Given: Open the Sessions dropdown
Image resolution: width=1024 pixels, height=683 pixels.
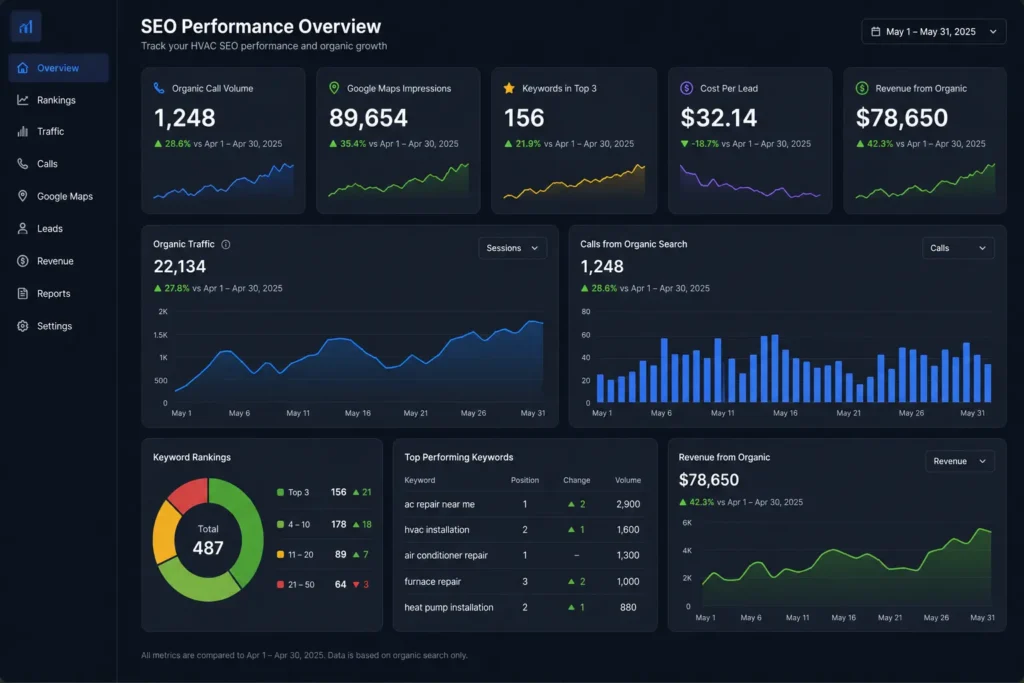Looking at the screenshot, I should 512,248.
